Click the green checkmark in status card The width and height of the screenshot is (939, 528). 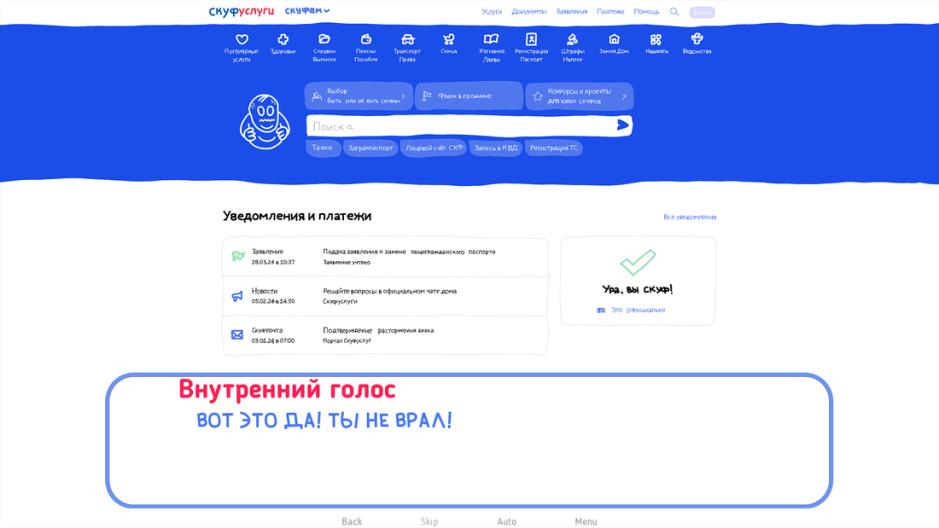click(x=638, y=262)
